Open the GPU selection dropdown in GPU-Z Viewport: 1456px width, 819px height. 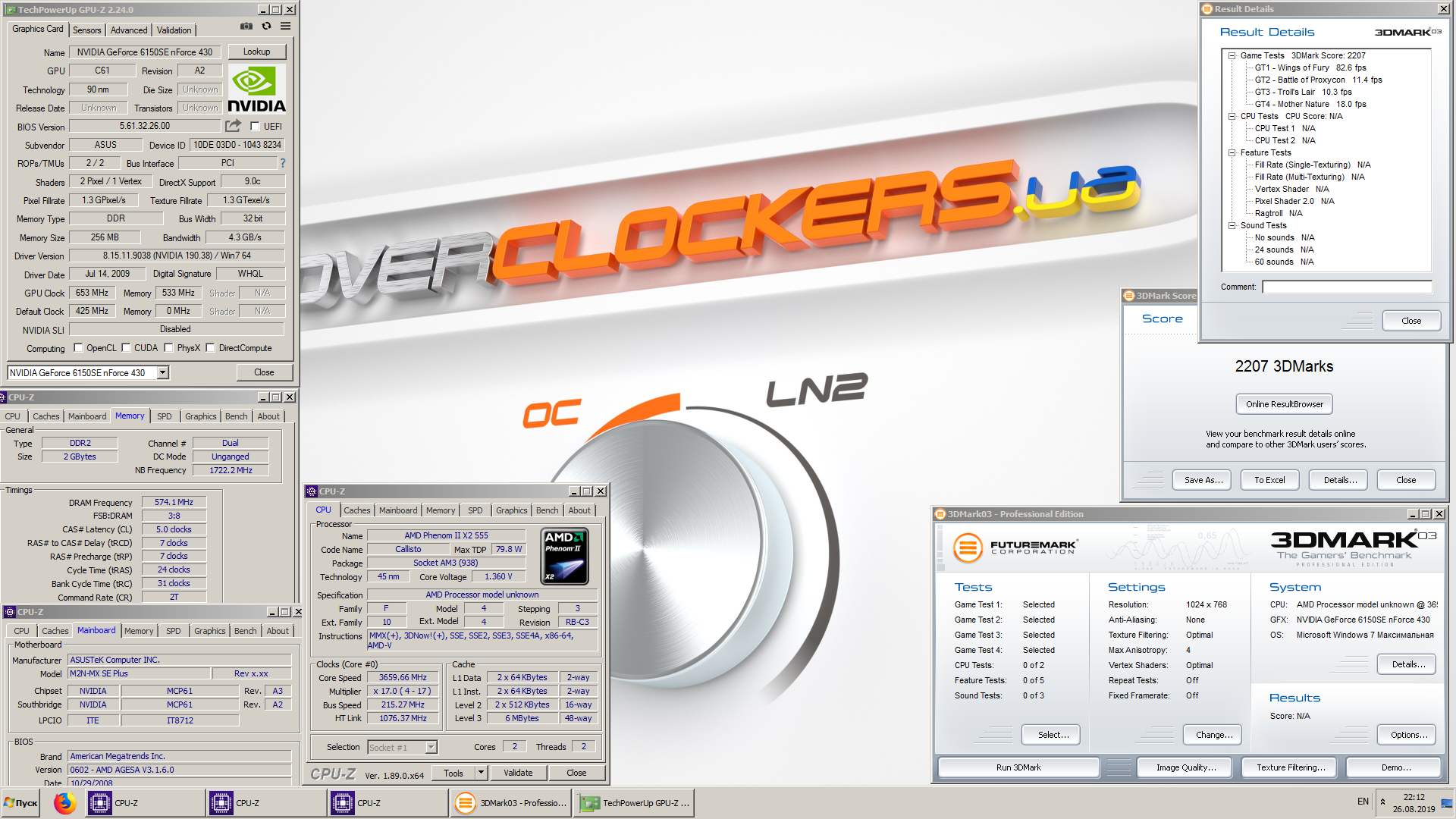162,372
